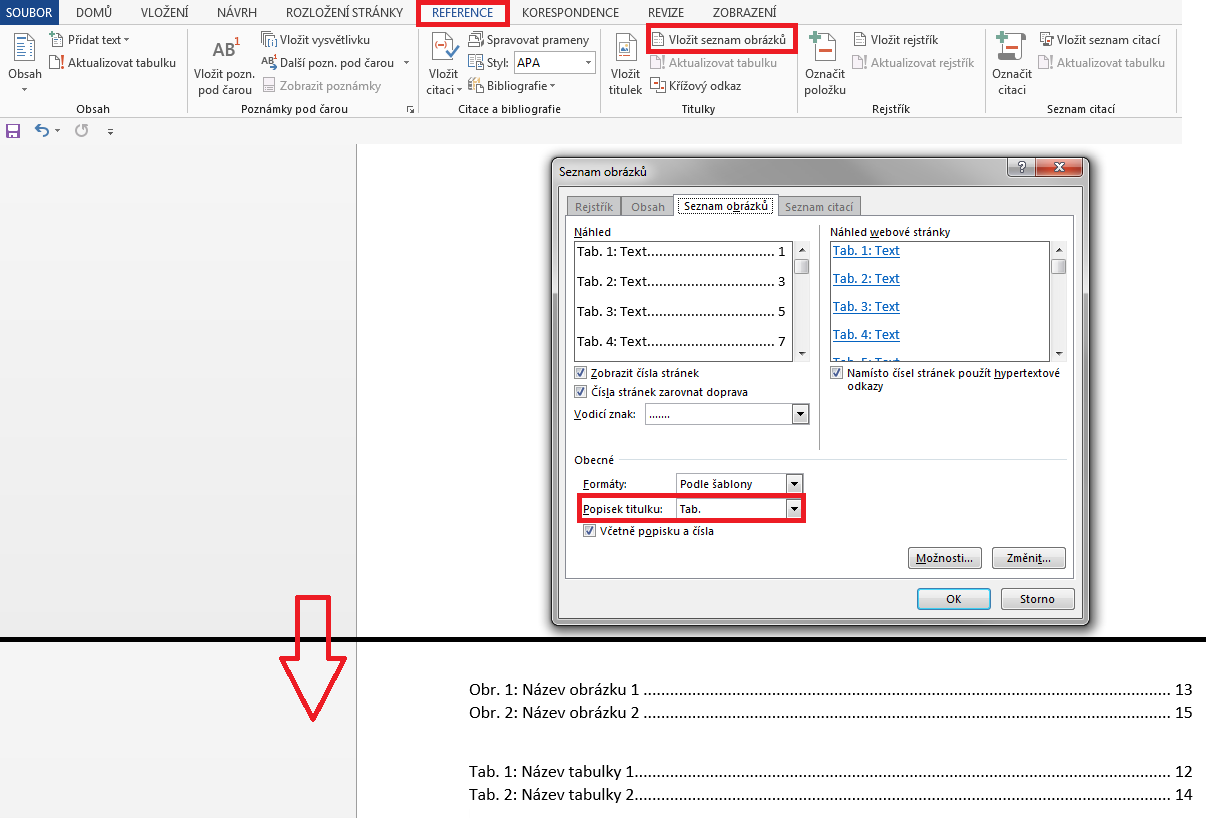Image resolution: width=1206 pixels, height=818 pixels.
Task: Click the dialog help question mark button
Action: 1020,167
